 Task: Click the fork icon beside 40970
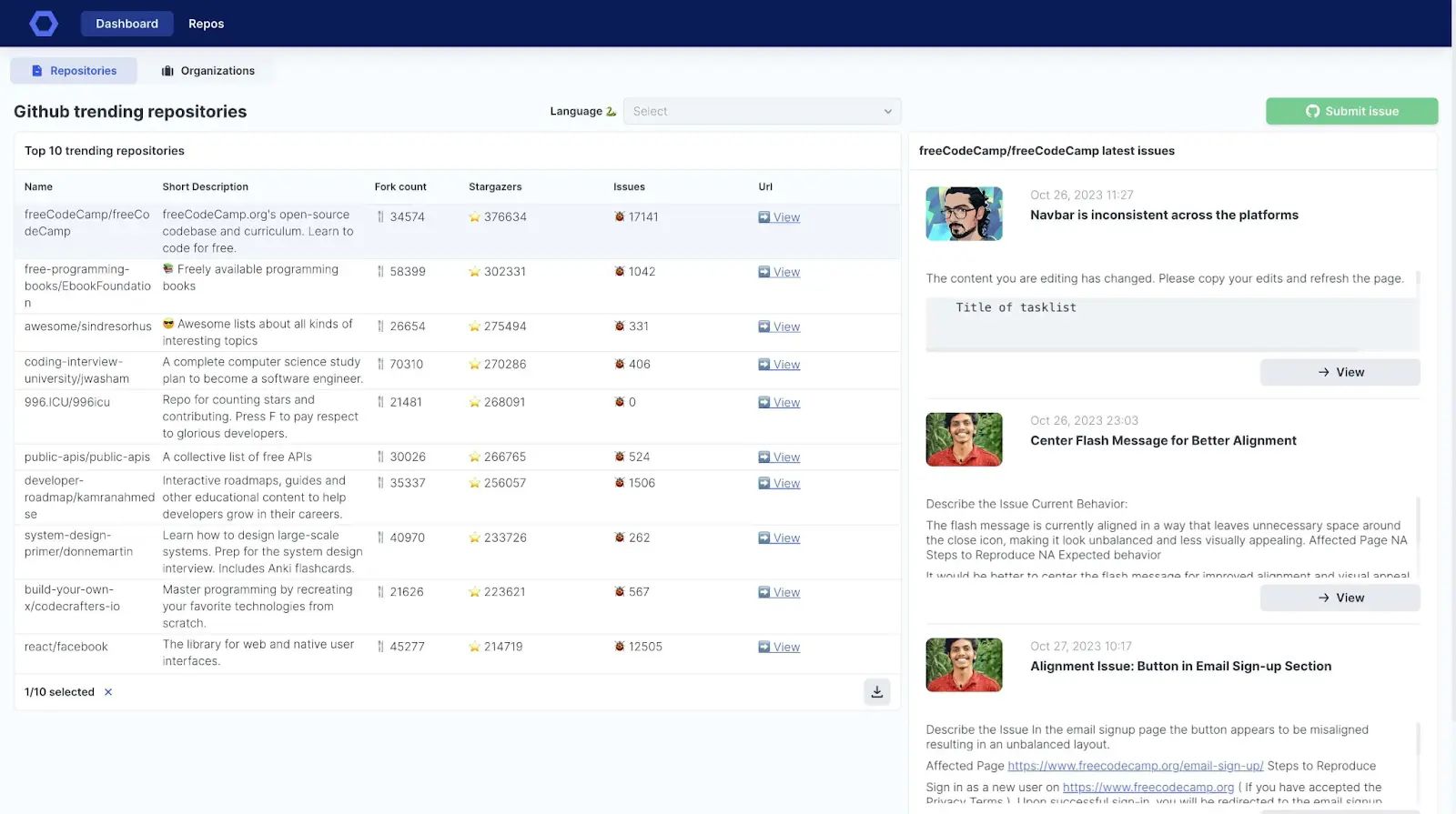[x=380, y=538]
